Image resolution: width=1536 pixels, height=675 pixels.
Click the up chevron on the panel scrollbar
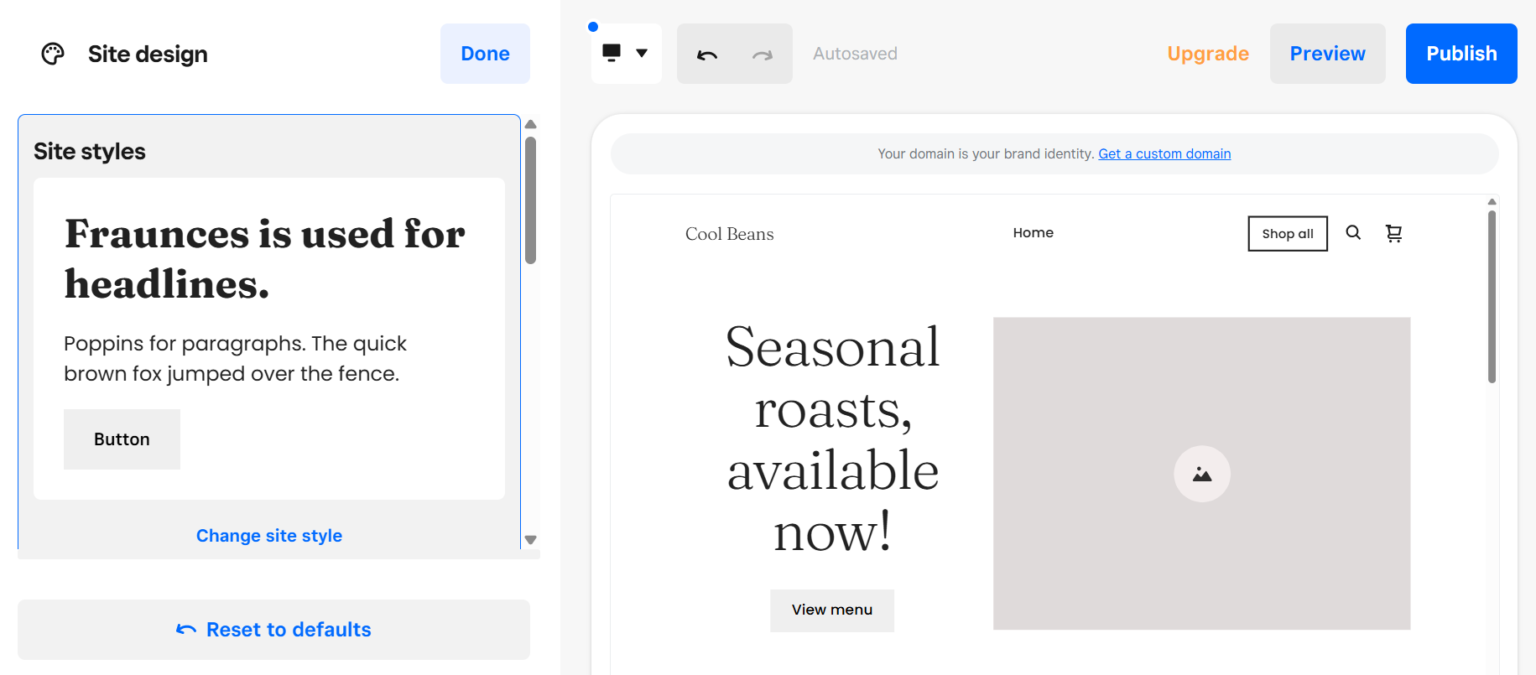coord(530,123)
